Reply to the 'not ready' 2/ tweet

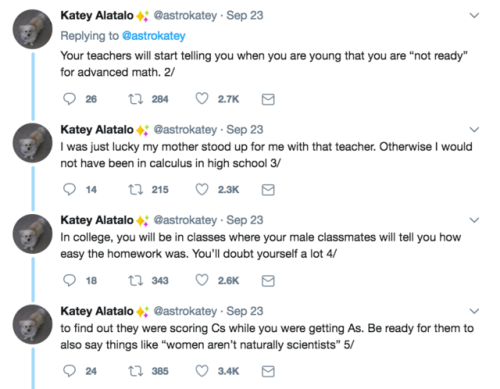tap(69, 99)
